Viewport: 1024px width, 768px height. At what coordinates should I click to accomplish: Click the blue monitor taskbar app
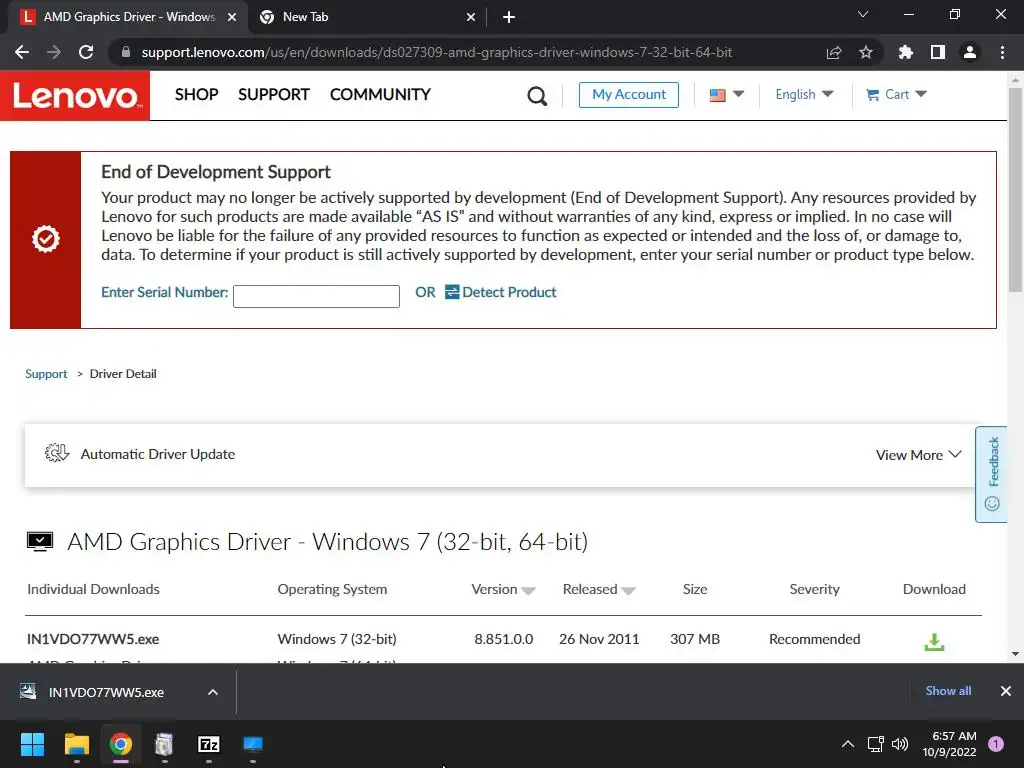pyautogui.click(x=253, y=744)
